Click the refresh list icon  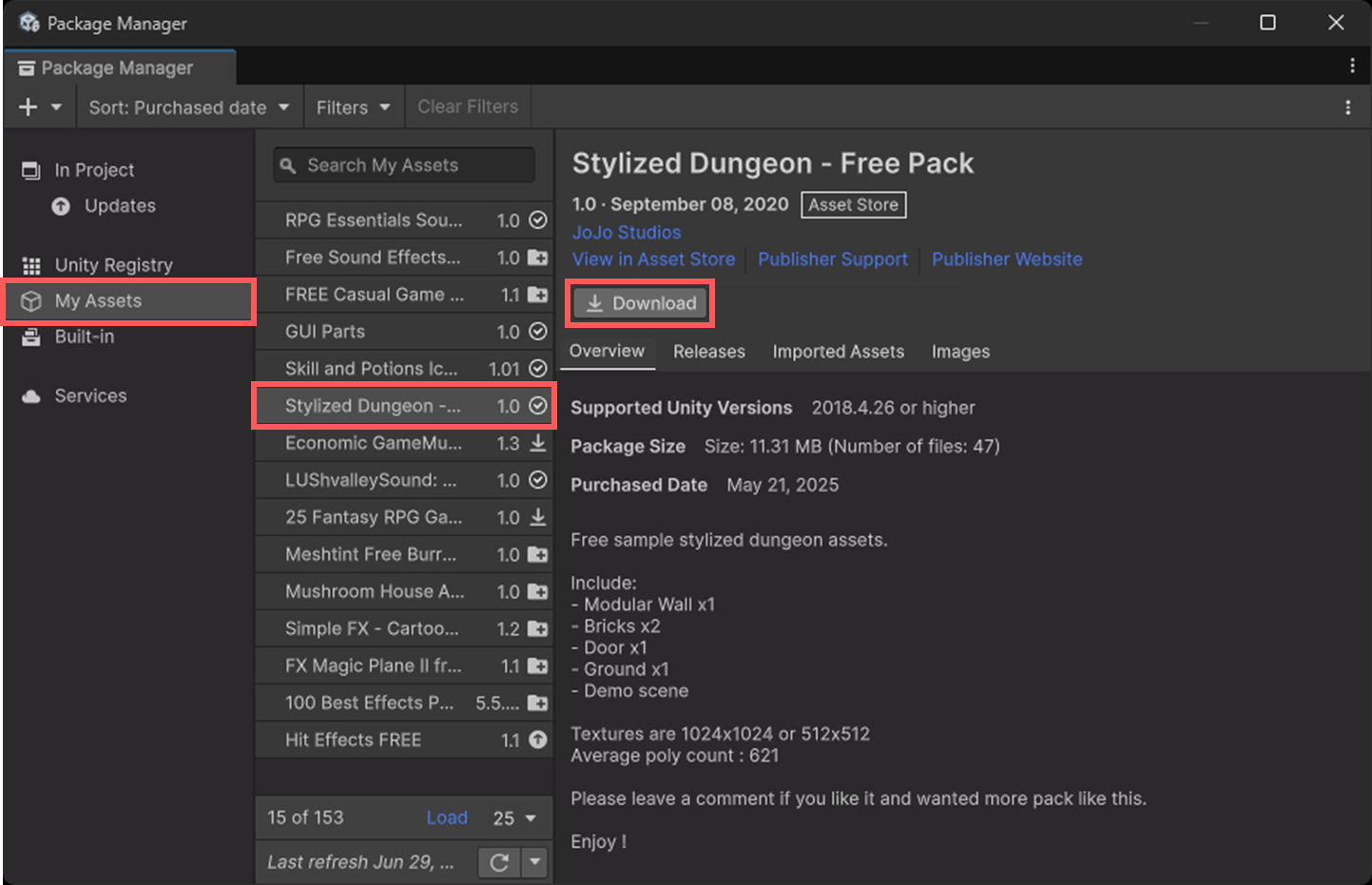[499, 862]
